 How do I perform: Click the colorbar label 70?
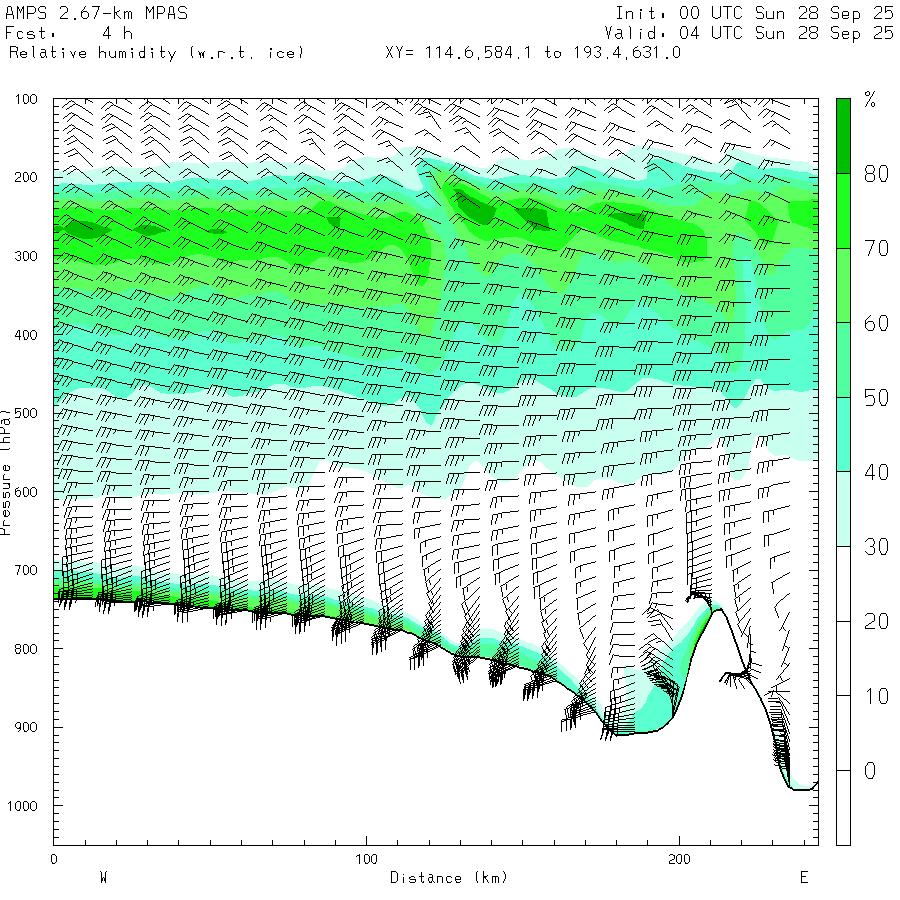point(876,249)
